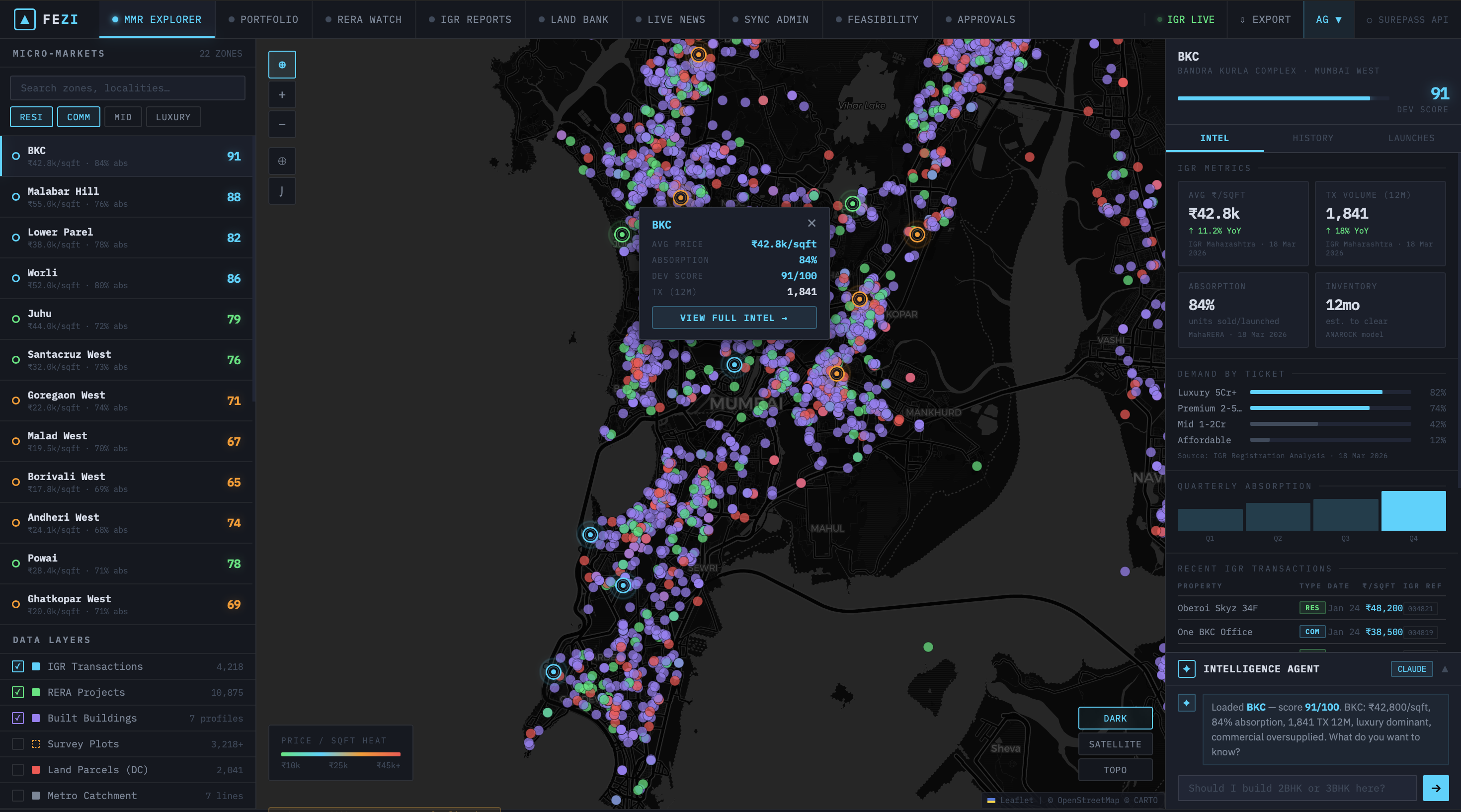Click the Juhu green zone ring icon

coord(16,319)
